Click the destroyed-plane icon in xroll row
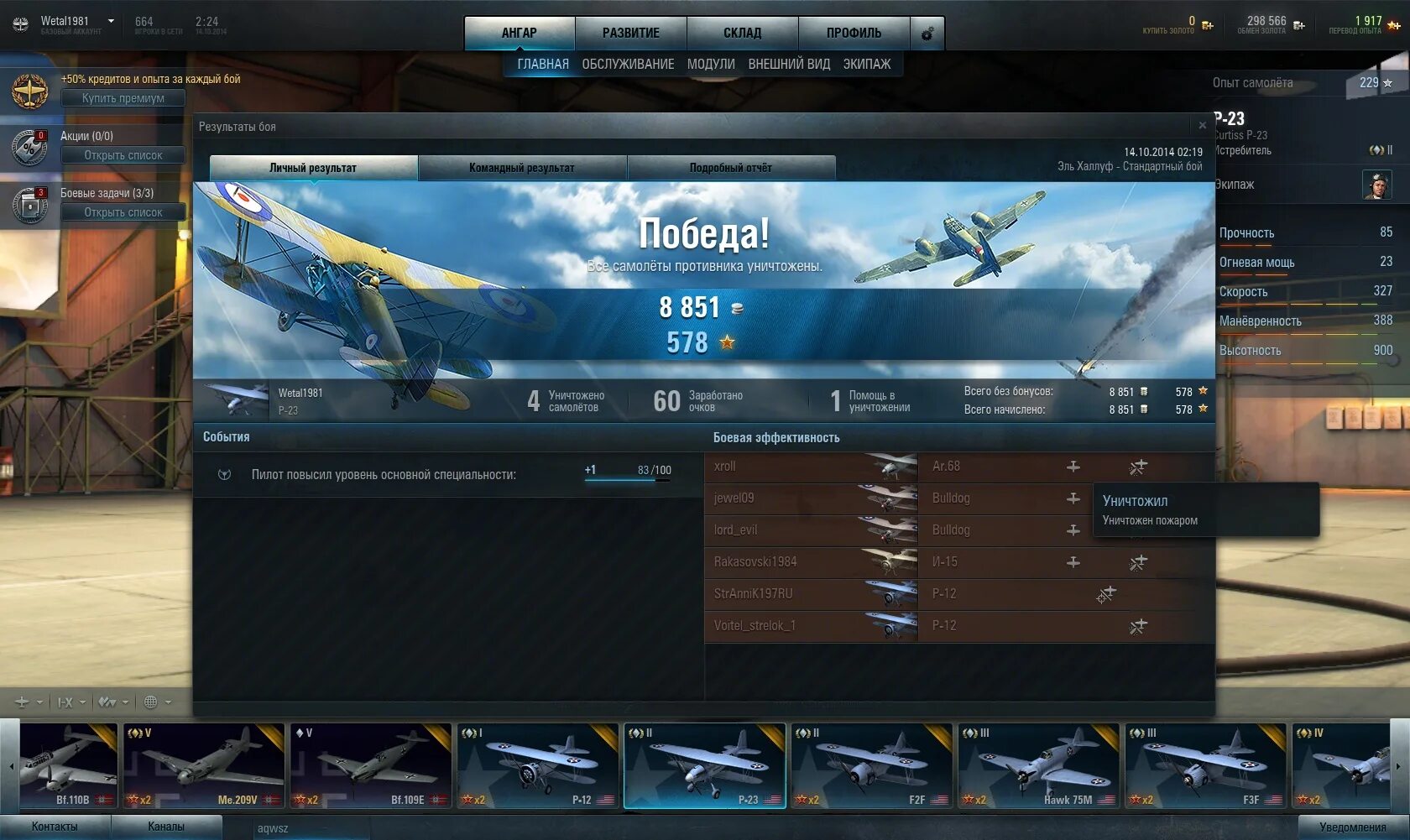Viewport: 1410px width, 840px height. point(1073,467)
